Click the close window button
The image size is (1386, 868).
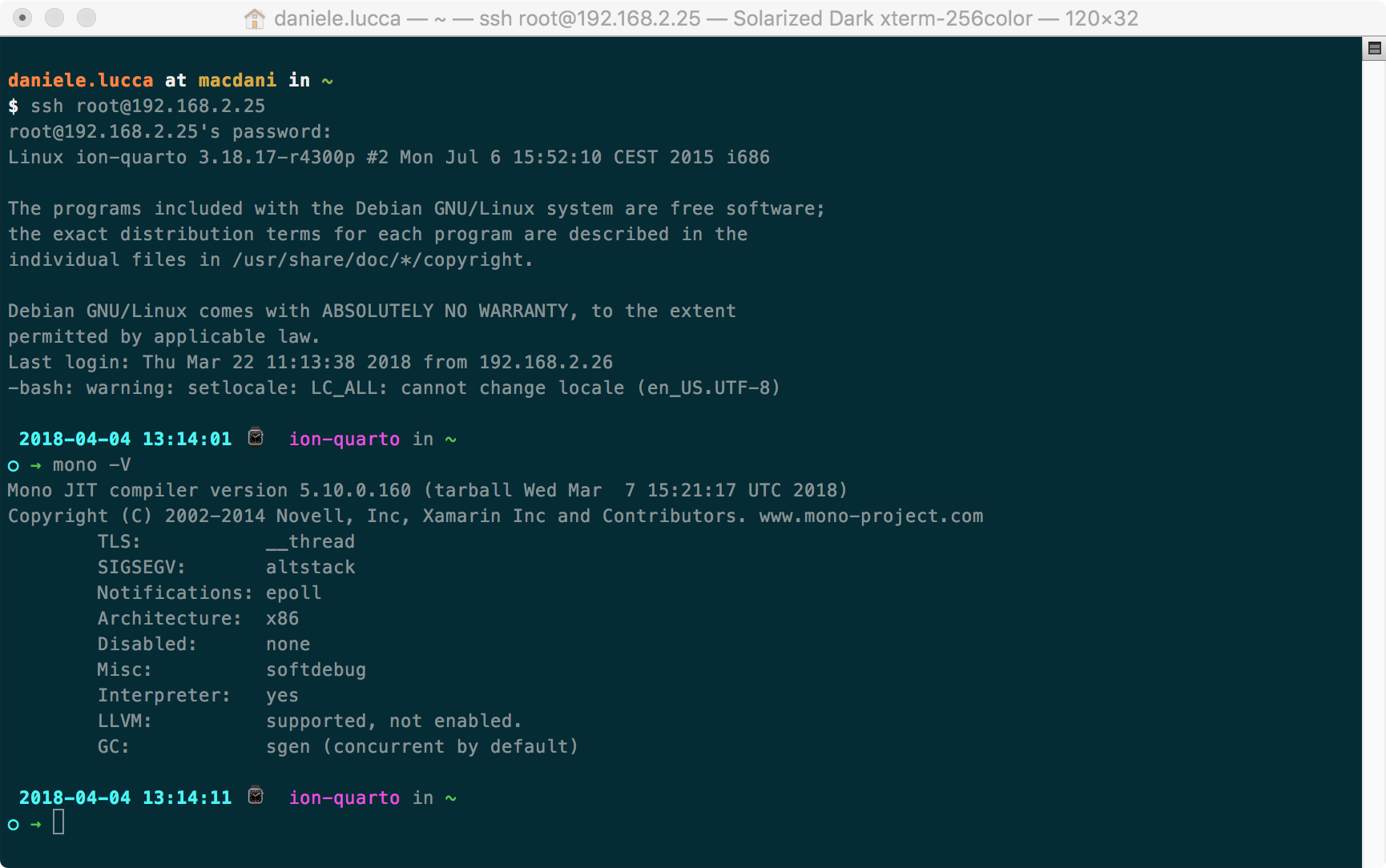[x=22, y=18]
